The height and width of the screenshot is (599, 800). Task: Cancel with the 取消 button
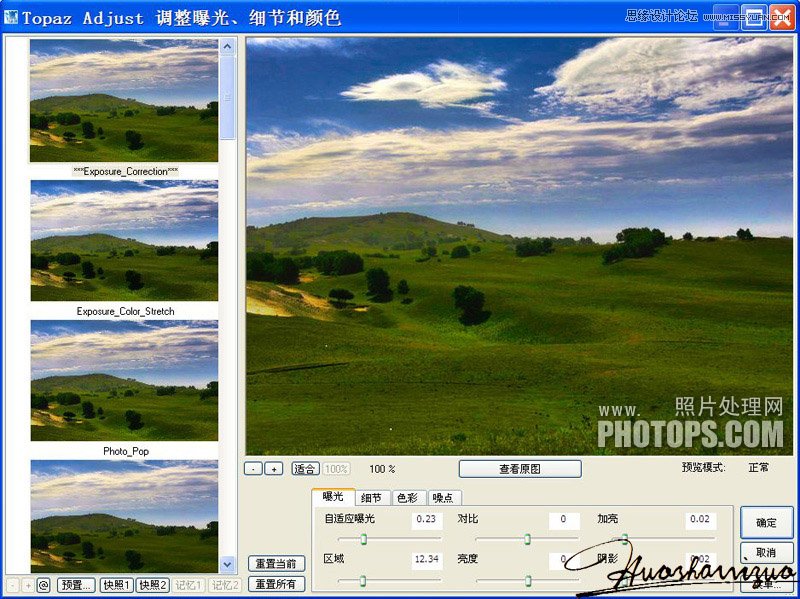coord(766,553)
